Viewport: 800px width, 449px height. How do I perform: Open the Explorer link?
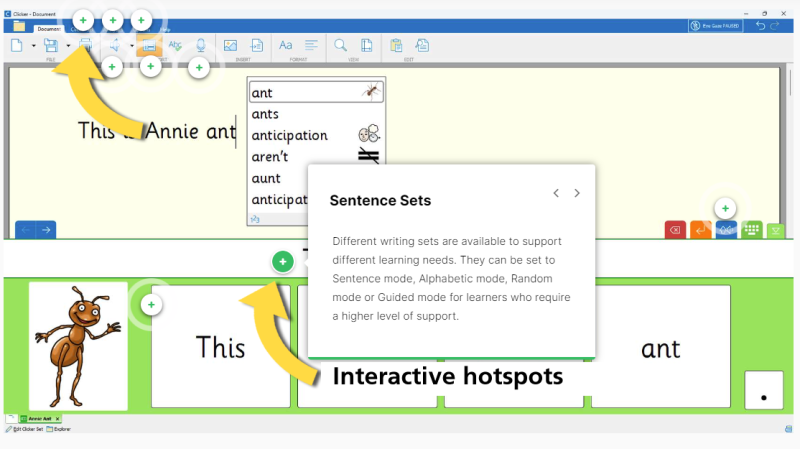pyautogui.click(x=59, y=429)
